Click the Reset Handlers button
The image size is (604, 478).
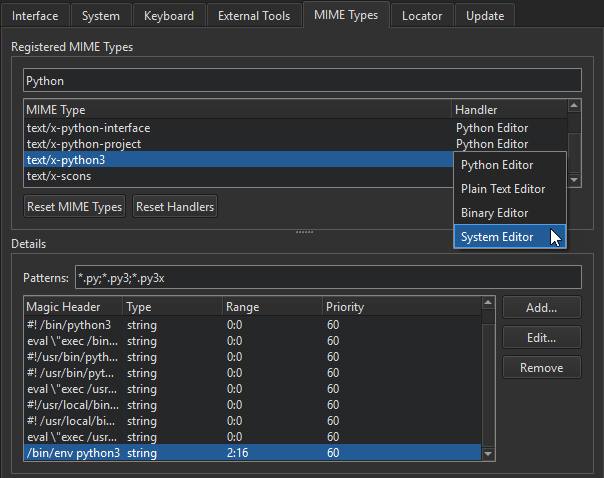pos(175,207)
